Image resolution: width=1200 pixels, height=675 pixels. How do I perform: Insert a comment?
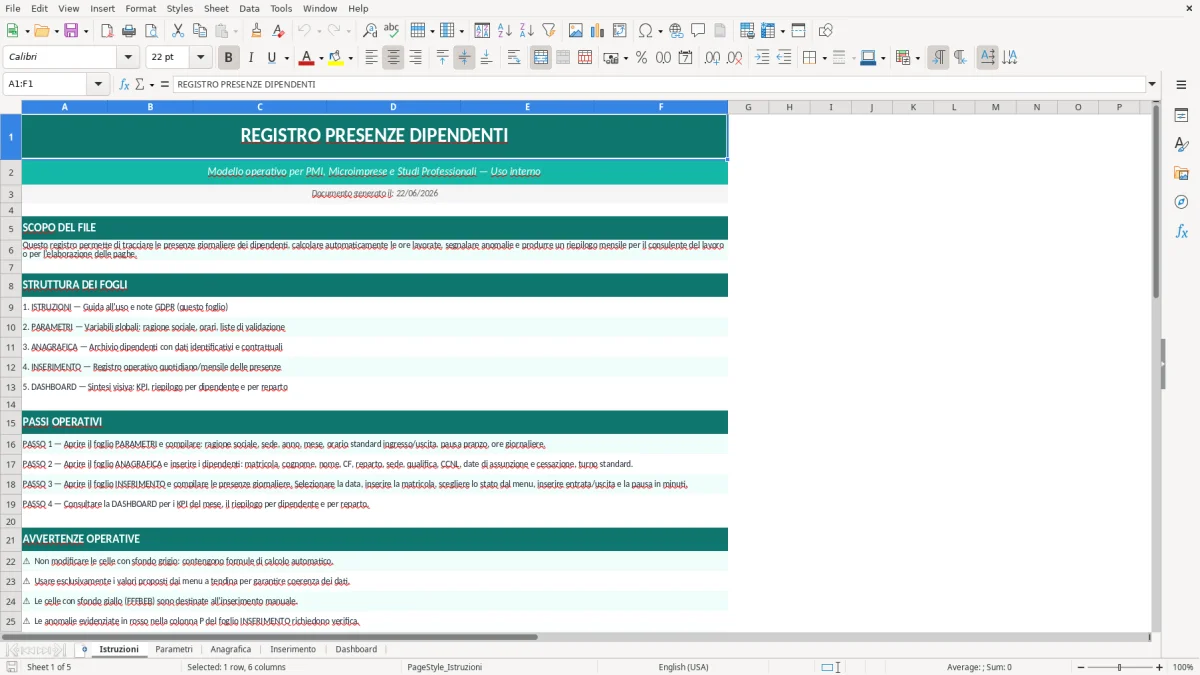pyautogui.click(x=698, y=31)
